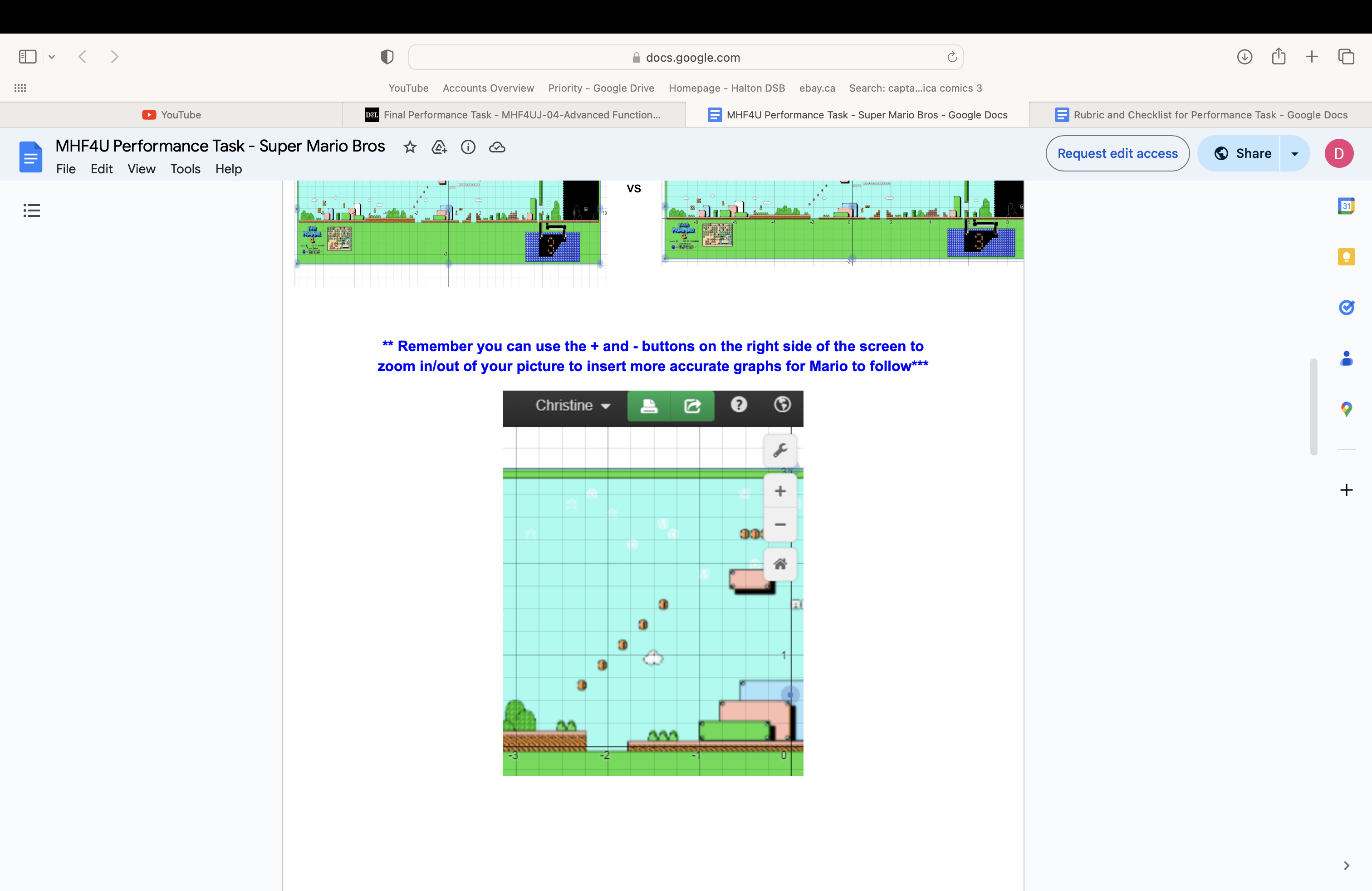The width and height of the screenshot is (1372, 891).
Task: Show the document outline
Action: click(x=32, y=210)
